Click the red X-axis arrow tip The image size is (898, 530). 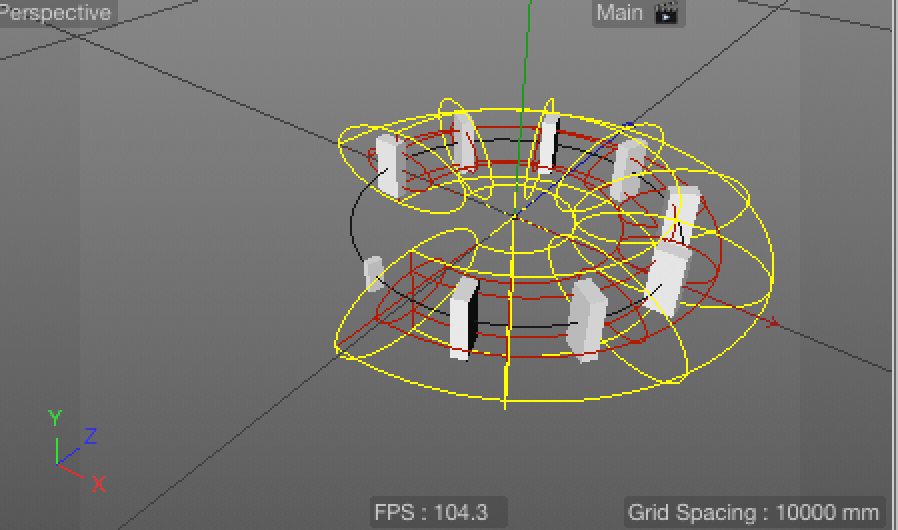[x=773, y=322]
